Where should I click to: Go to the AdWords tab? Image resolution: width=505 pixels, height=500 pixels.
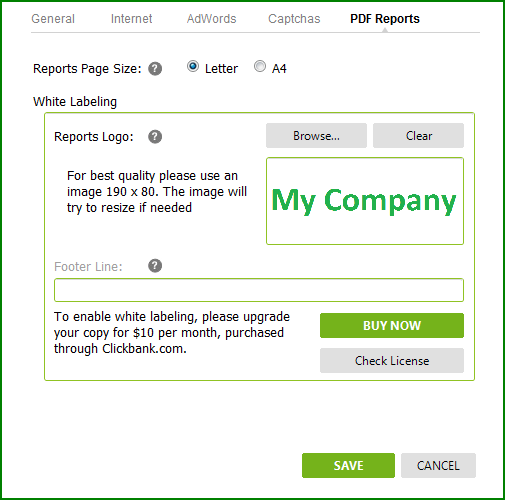pyautogui.click(x=211, y=19)
